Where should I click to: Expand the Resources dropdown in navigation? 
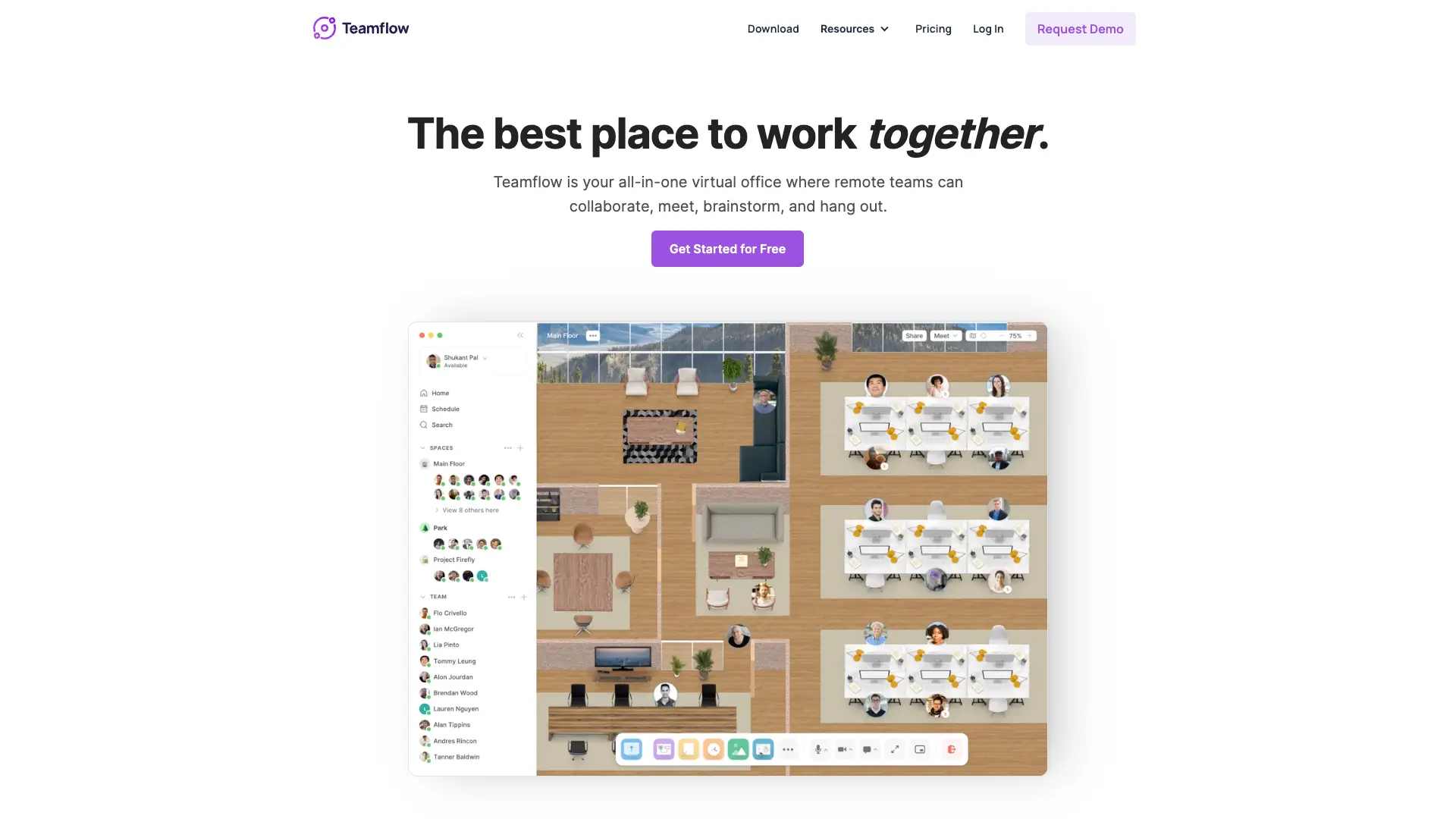pos(853,28)
